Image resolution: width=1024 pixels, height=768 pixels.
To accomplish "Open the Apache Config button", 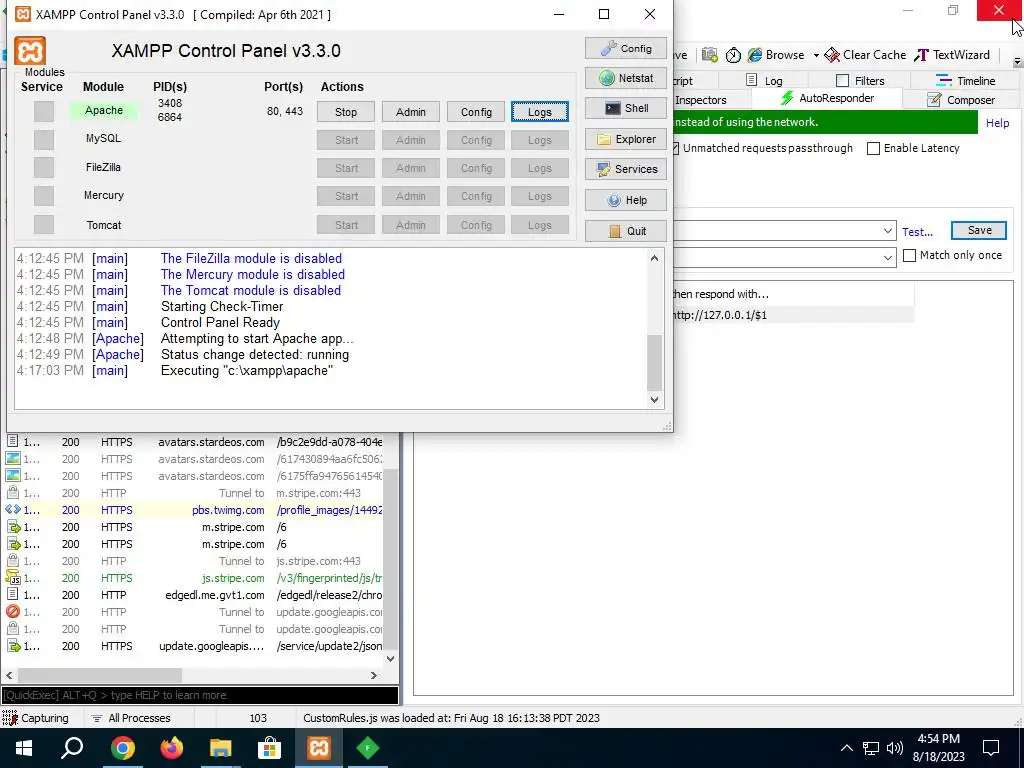I will [476, 112].
